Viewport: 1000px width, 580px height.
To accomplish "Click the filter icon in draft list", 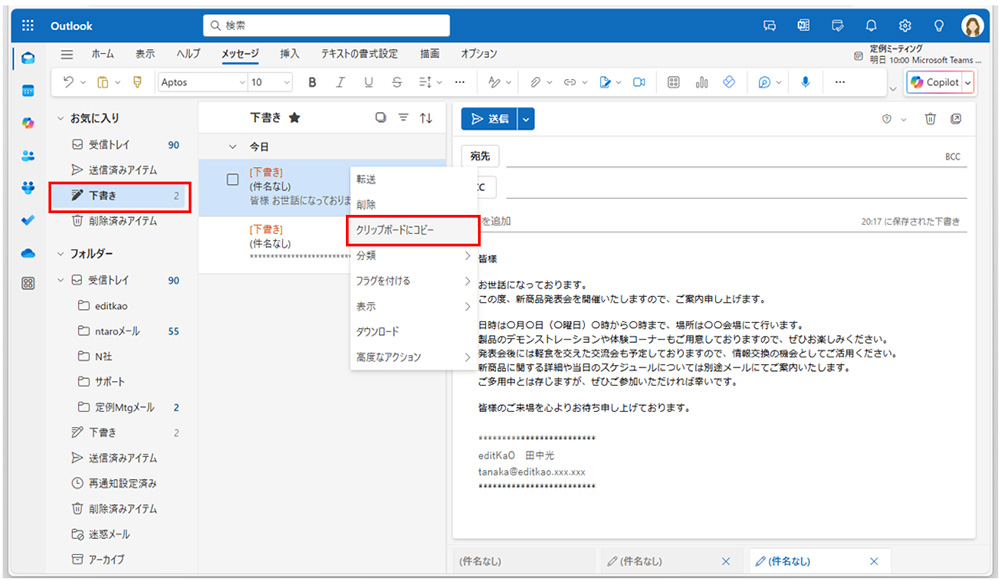I will coord(403,117).
